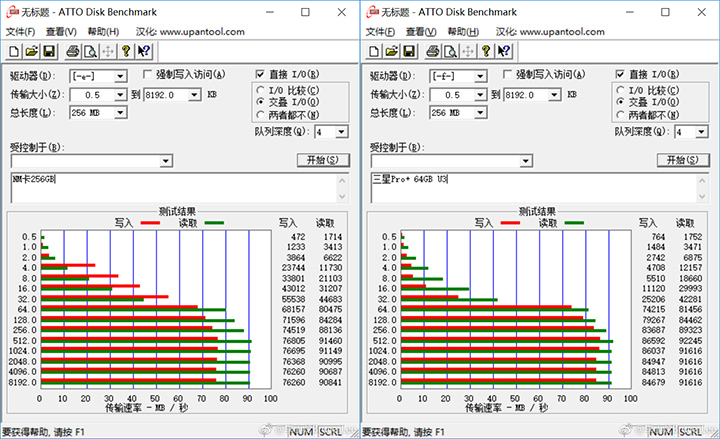Click write value 23744 in left results
Image resolution: width=720 pixels, height=439 pixels.
click(293, 268)
